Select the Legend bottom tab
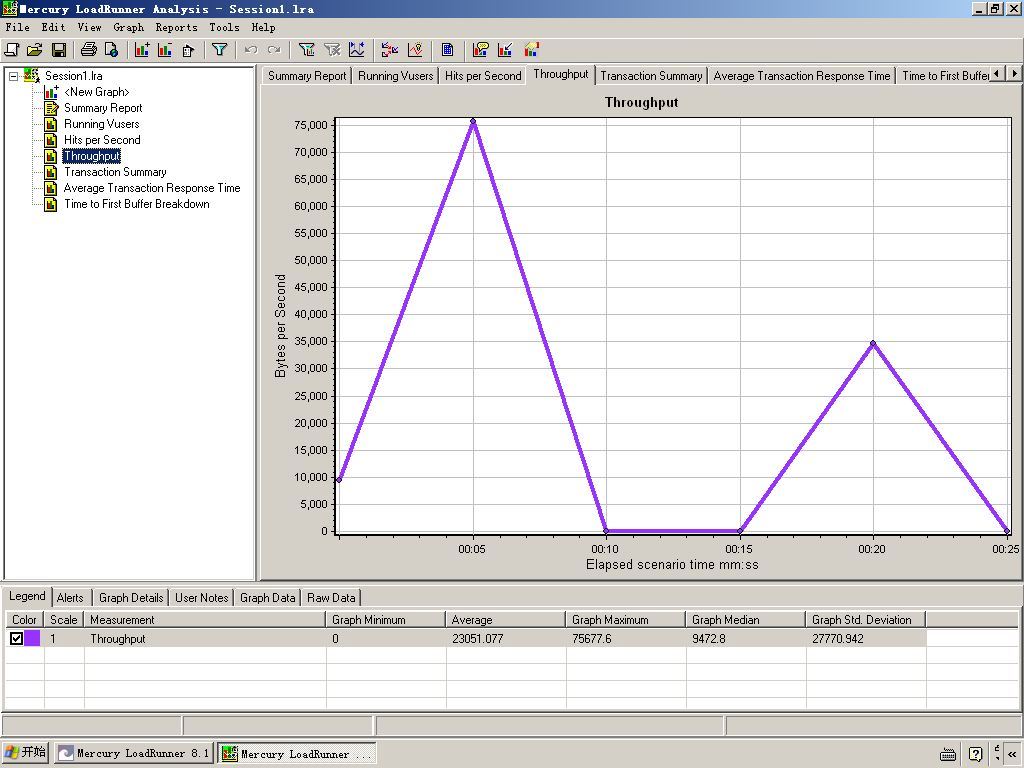 [x=27, y=596]
